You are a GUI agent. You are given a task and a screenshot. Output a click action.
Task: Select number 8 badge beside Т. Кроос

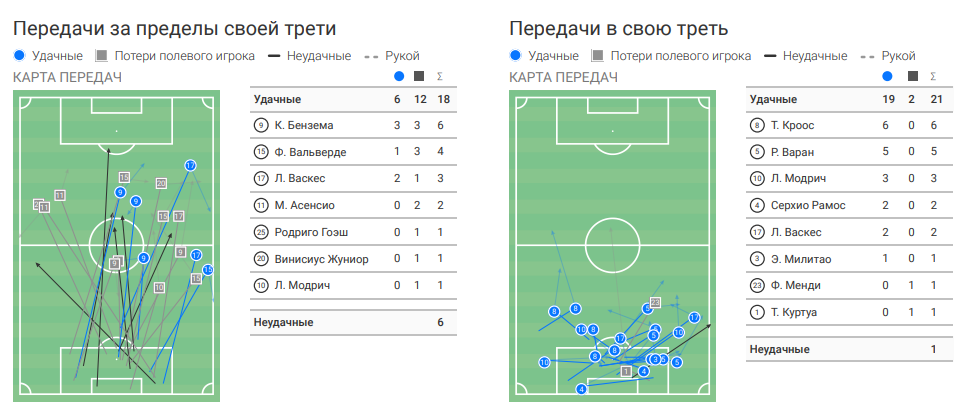757,125
